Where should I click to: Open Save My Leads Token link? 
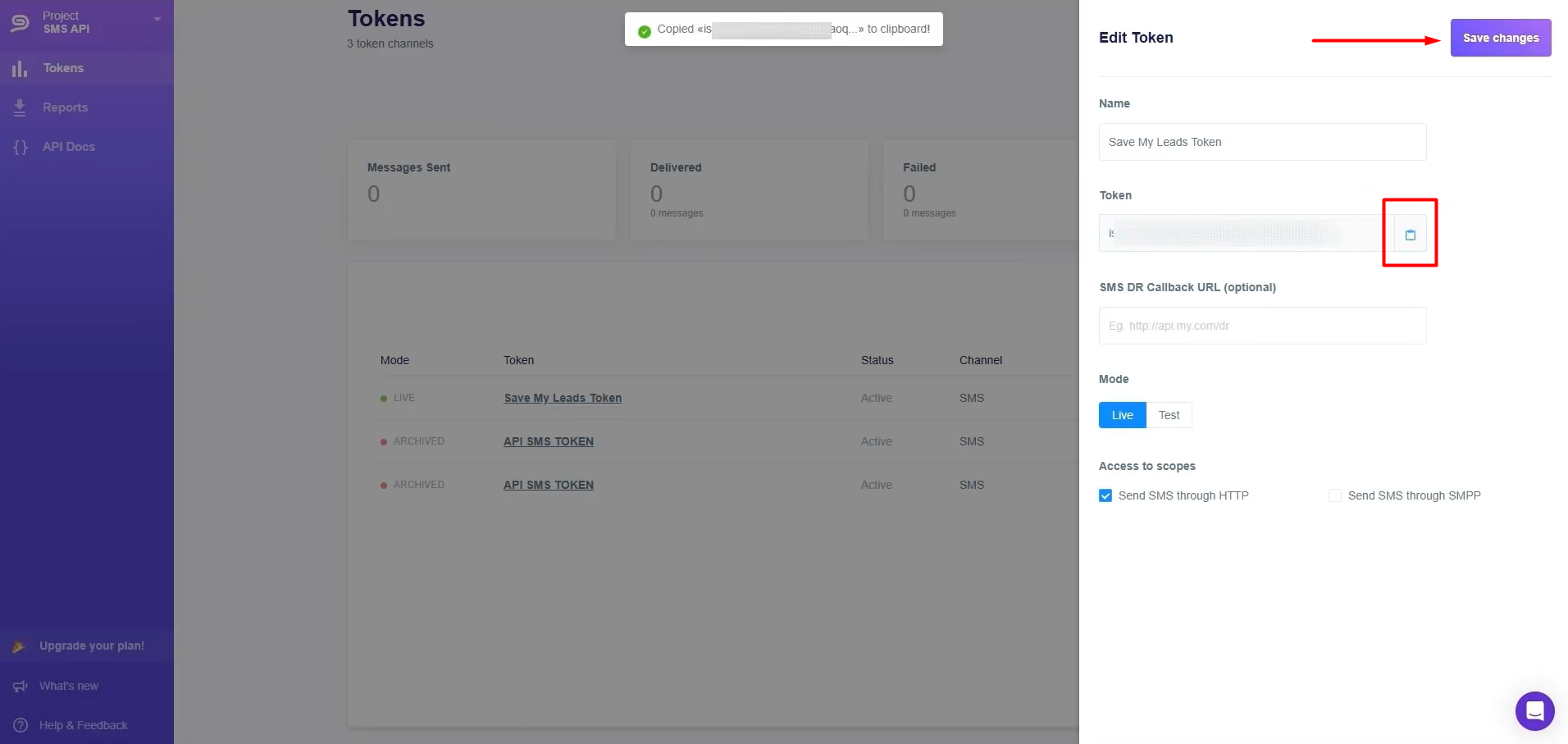tap(563, 398)
